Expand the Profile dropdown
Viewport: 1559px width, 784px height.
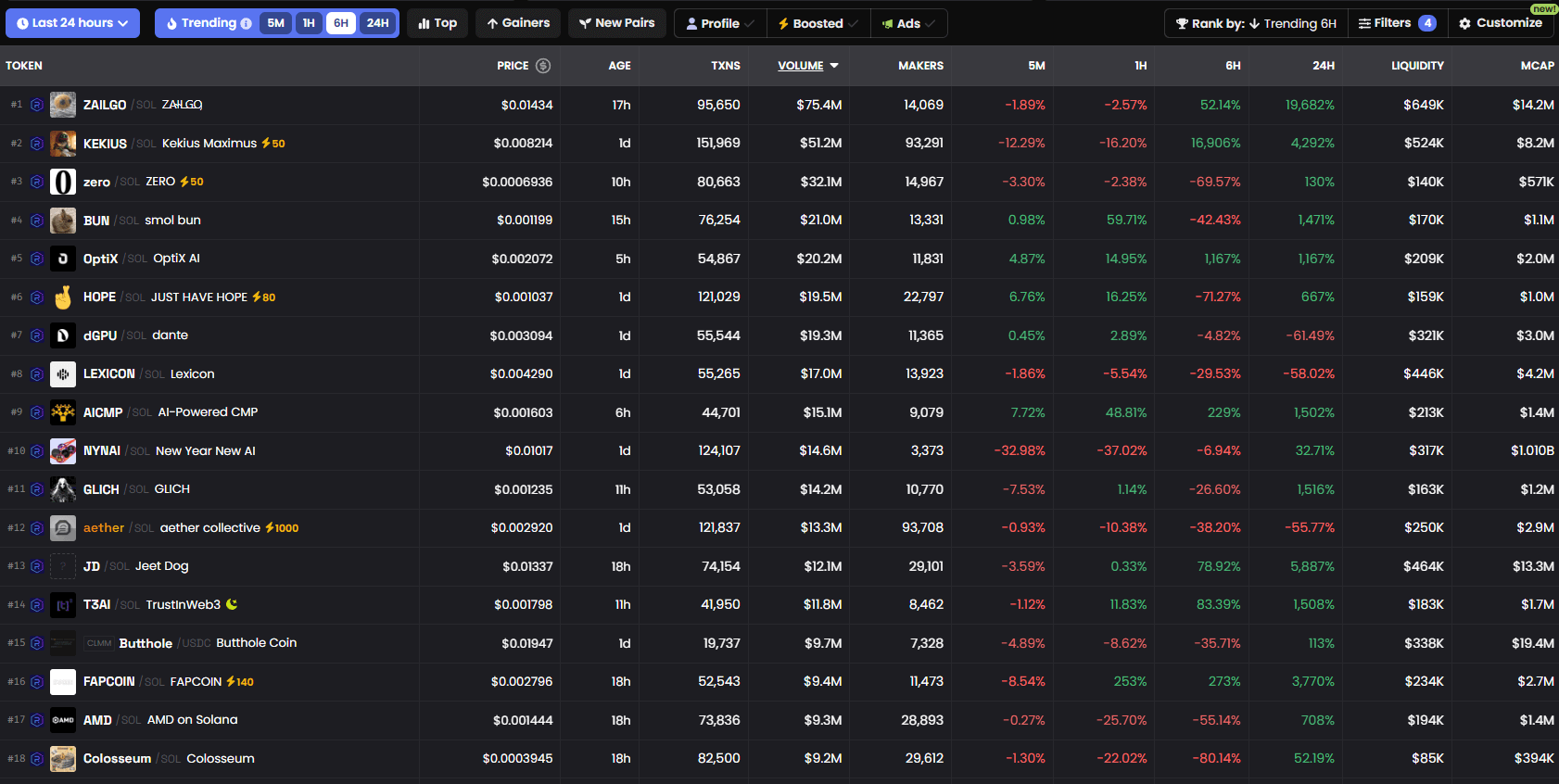pos(720,23)
